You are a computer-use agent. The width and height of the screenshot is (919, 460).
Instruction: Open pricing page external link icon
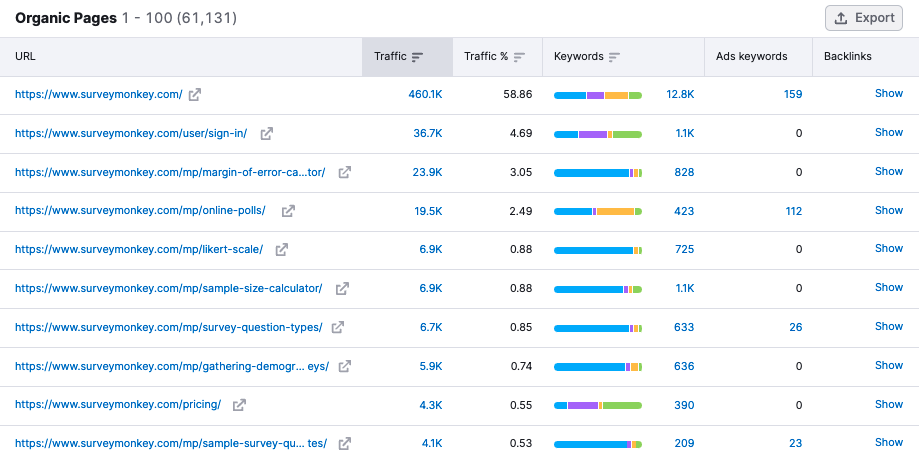point(240,405)
